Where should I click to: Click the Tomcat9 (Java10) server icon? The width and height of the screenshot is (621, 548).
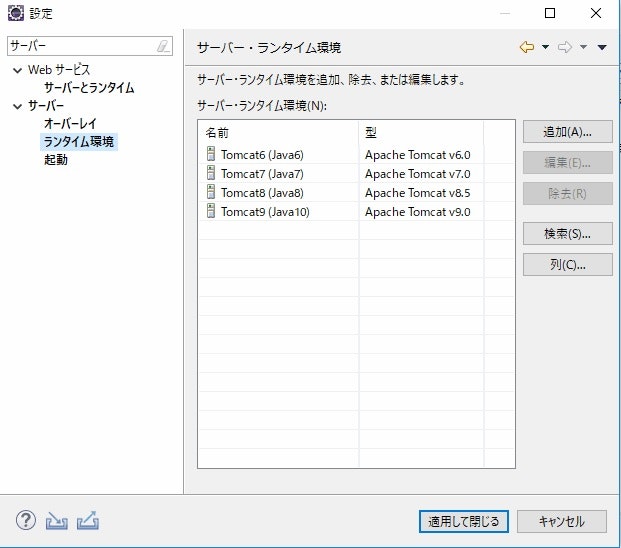211,211
